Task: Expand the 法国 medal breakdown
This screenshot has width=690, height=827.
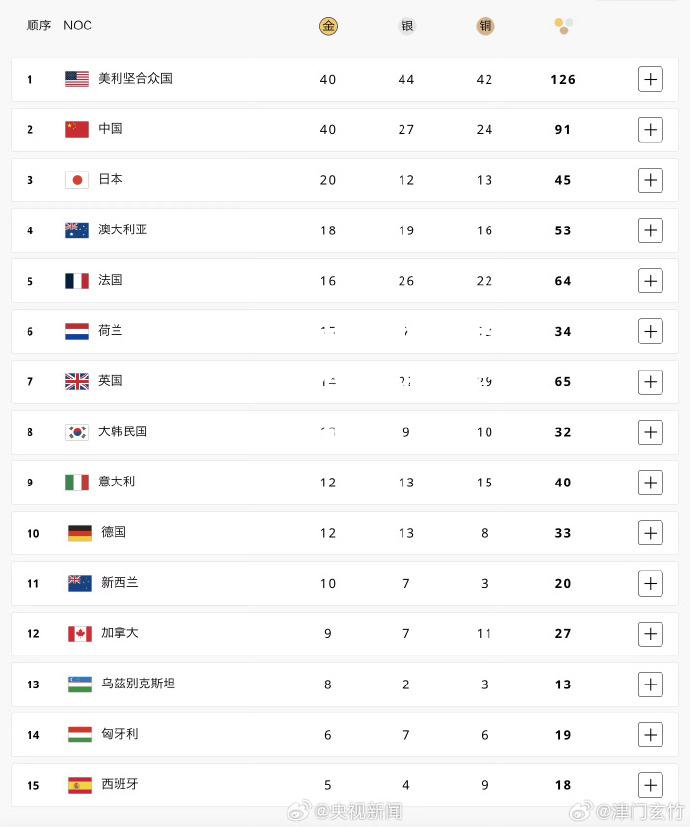Action: click(x=650, y=281)
